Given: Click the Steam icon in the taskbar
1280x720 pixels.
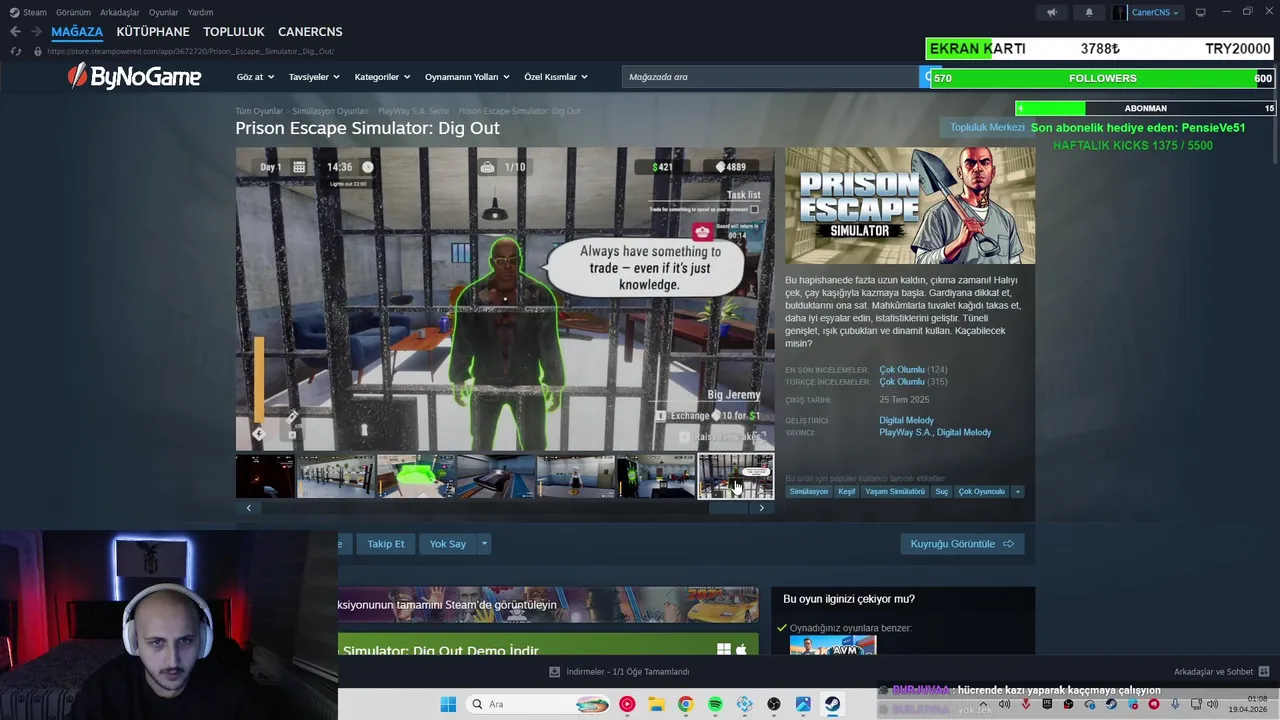Looking at the screenshot, I should 832,704.
